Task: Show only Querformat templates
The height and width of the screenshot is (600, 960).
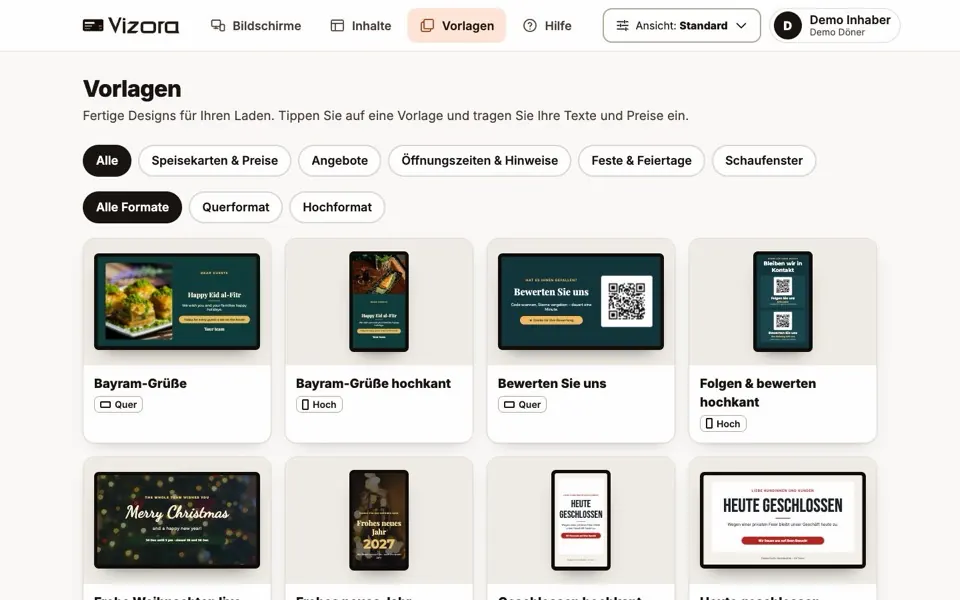Action: pos(236,207)
